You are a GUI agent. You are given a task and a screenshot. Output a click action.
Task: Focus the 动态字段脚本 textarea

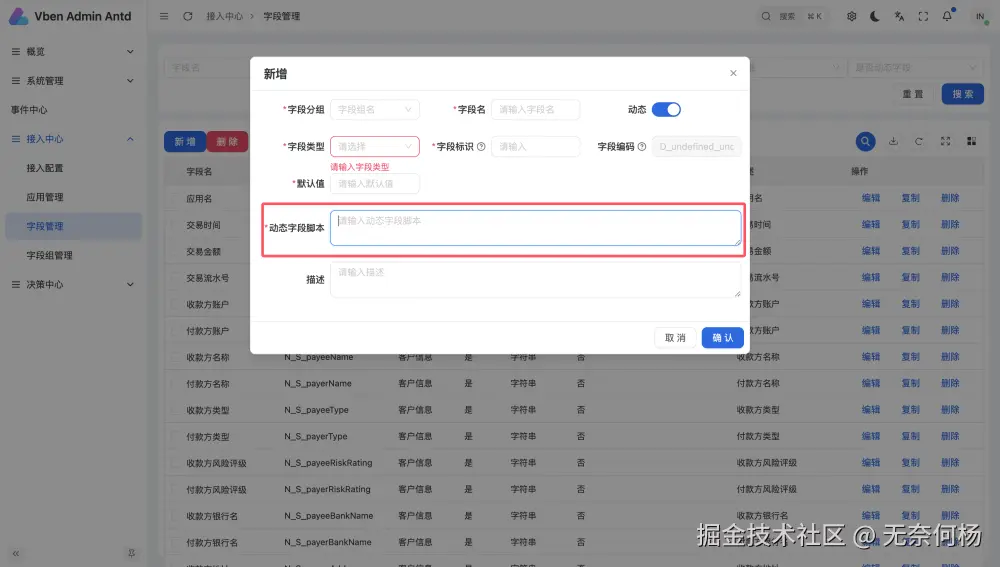[x=536, y=228]
